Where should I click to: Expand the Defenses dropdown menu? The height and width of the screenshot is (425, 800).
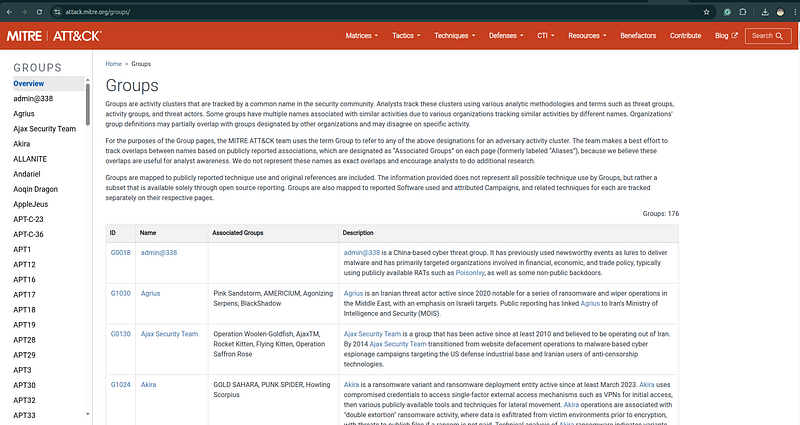pyautogui.click(x=506, y=36)
